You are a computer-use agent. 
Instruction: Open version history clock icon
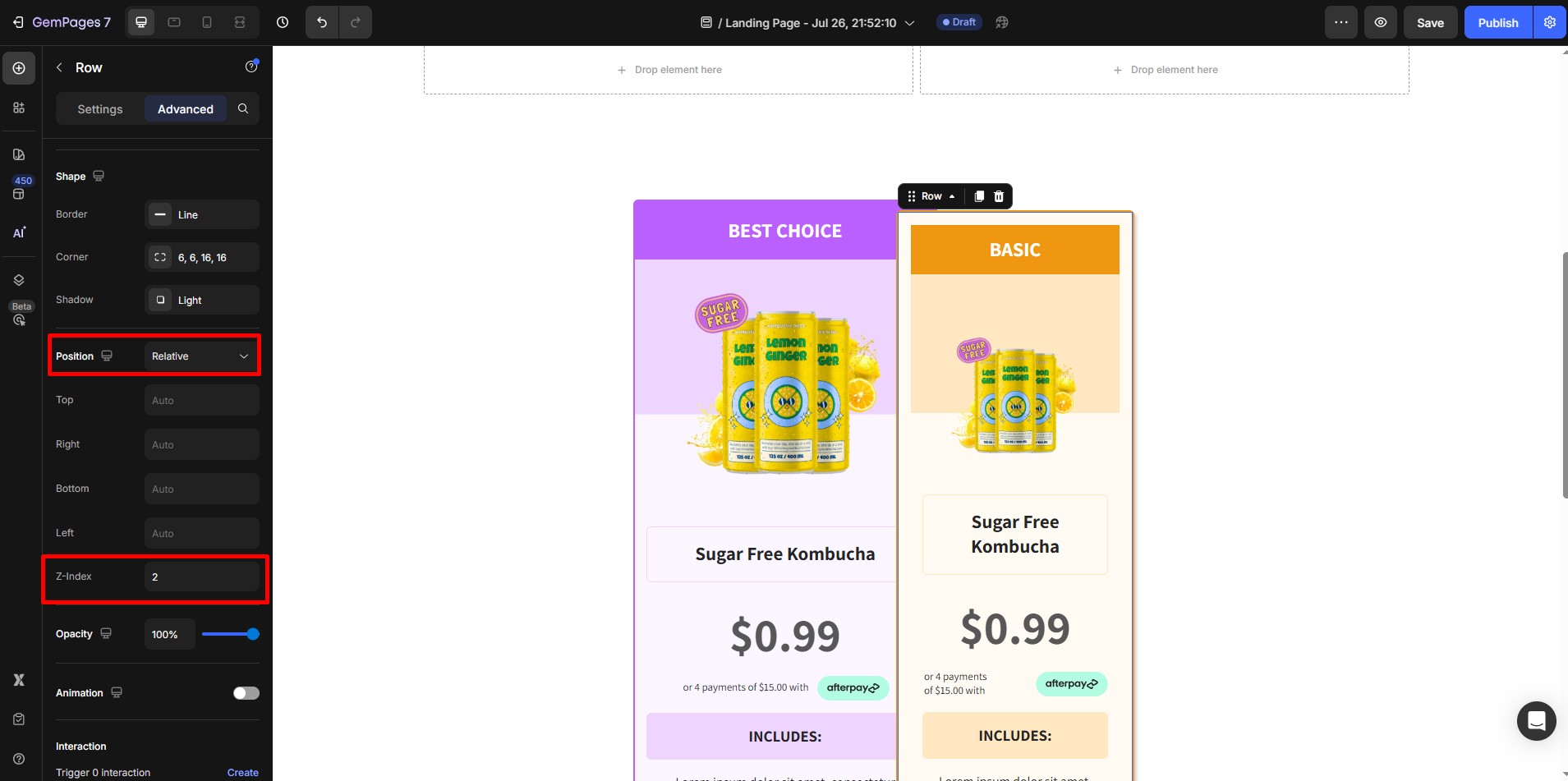[x=283, y=22]
